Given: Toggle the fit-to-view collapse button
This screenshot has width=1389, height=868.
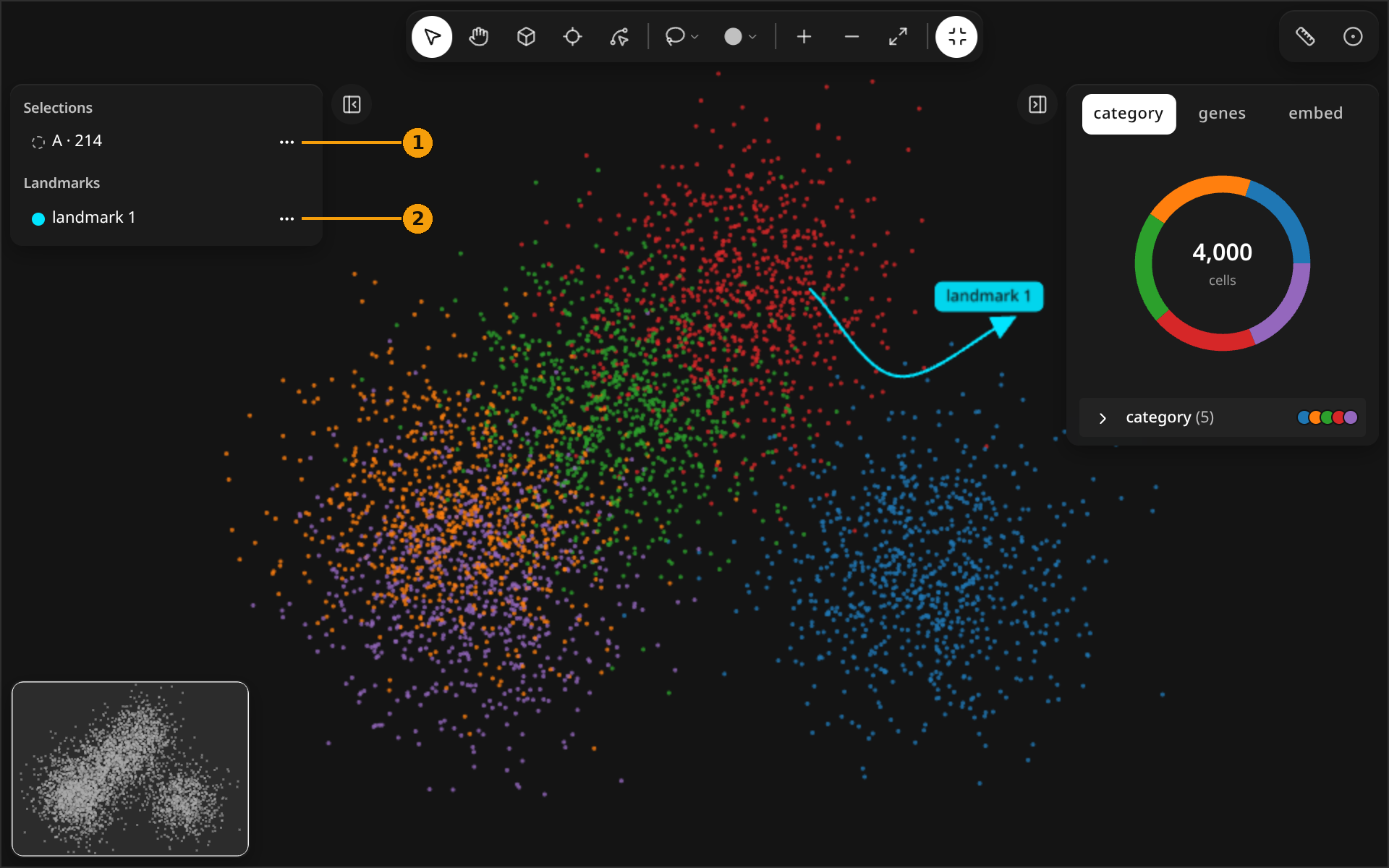Looking at the screenshot, I should pos(956,37).
